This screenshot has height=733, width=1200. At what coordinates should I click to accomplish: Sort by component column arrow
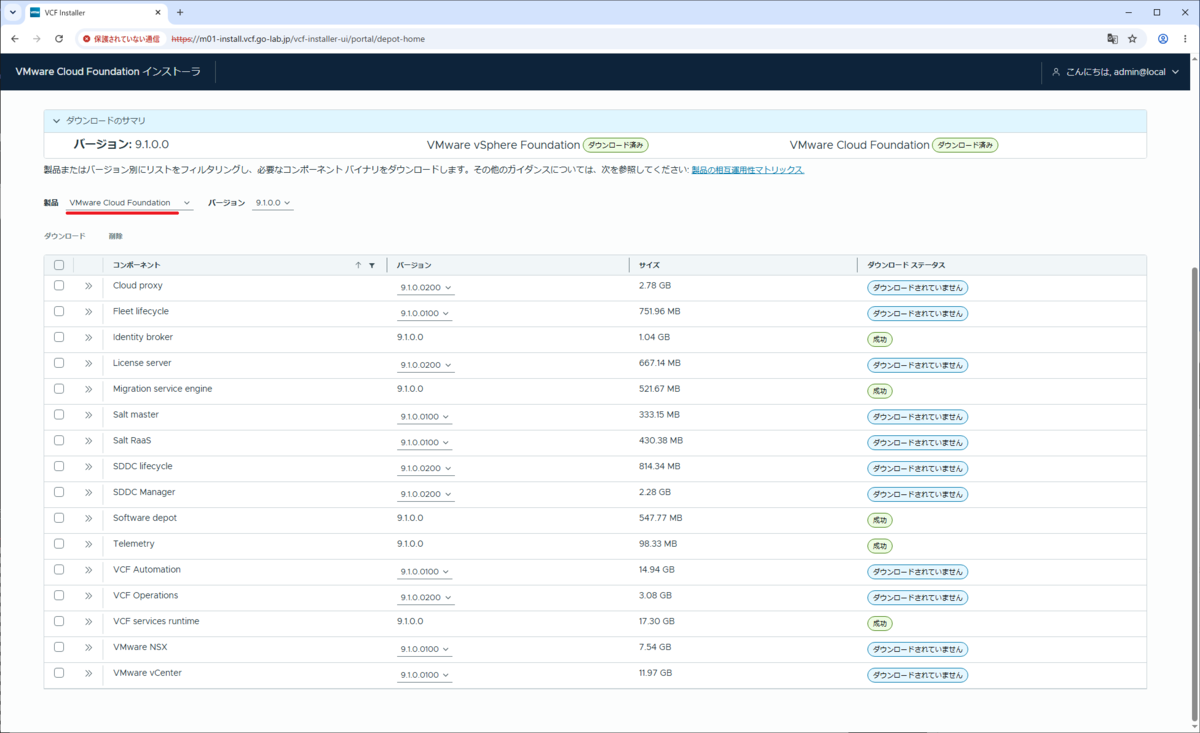pyautogui.click(x=358, y=265)
